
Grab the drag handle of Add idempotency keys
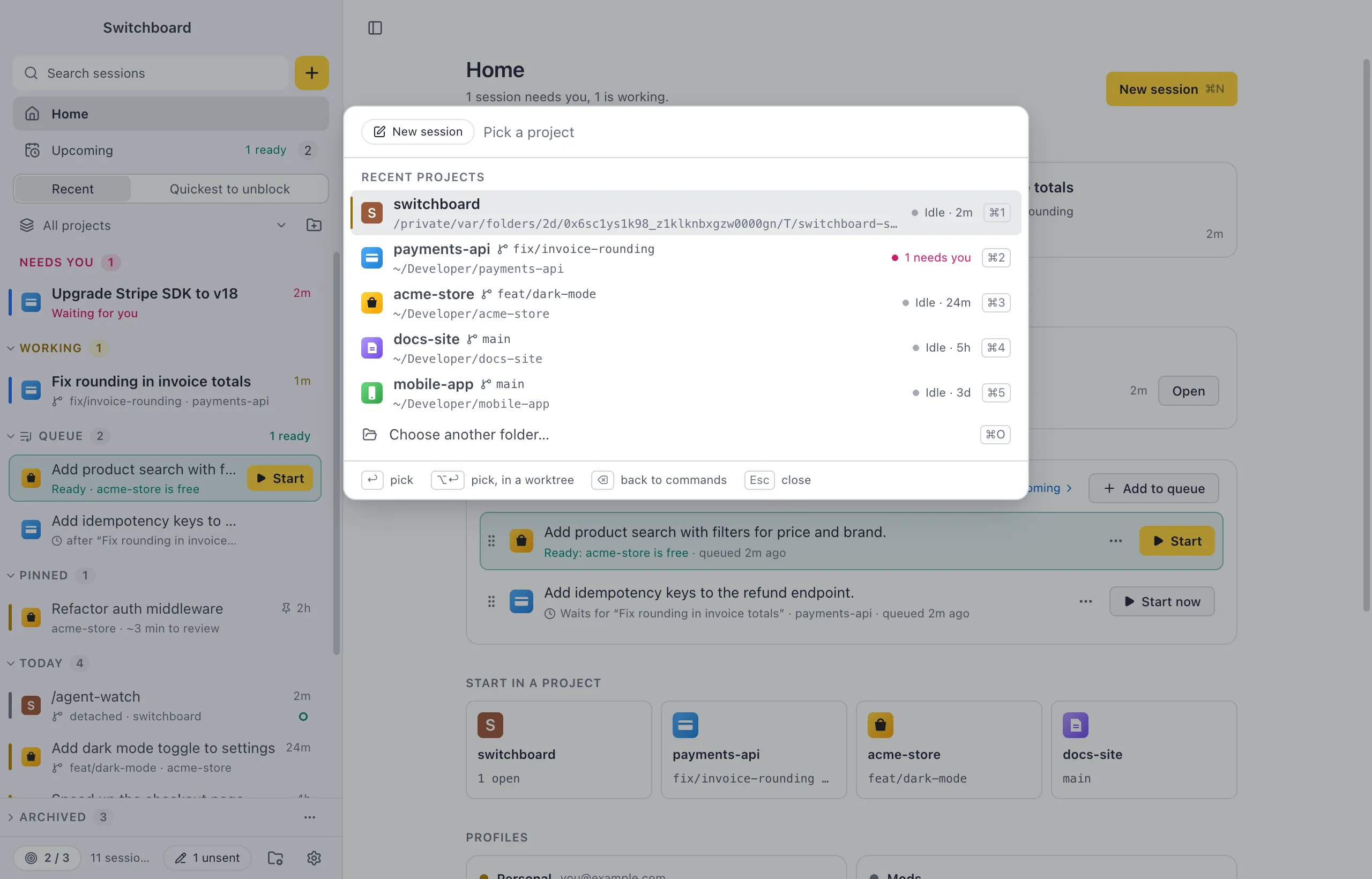pyautogui.click(x=491, y=601)
